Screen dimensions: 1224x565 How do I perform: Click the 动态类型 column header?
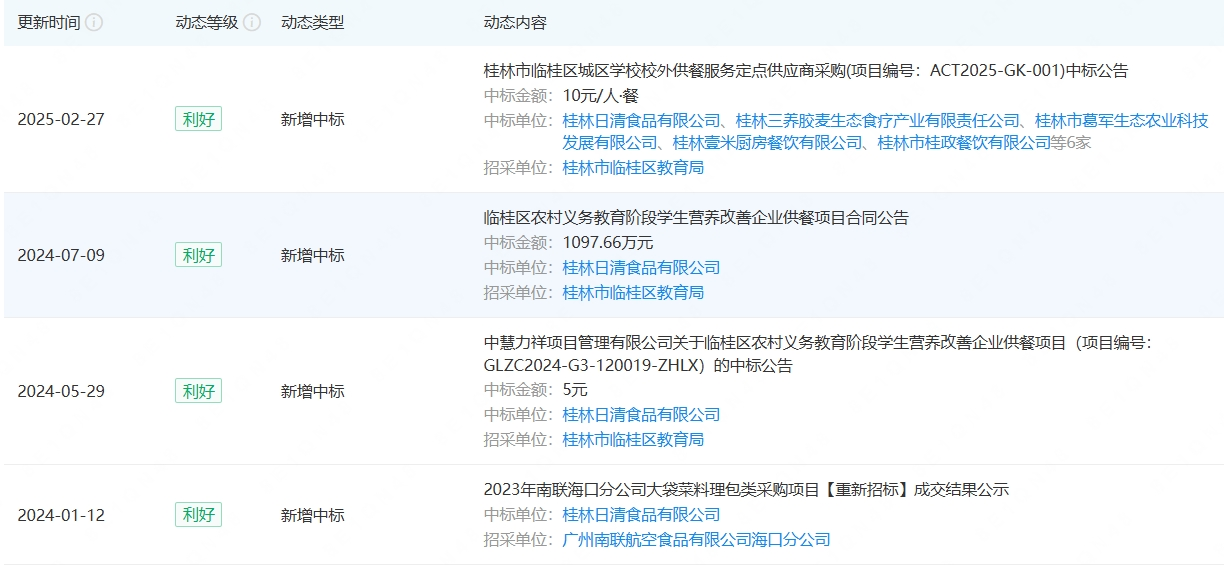coord(312,22)
